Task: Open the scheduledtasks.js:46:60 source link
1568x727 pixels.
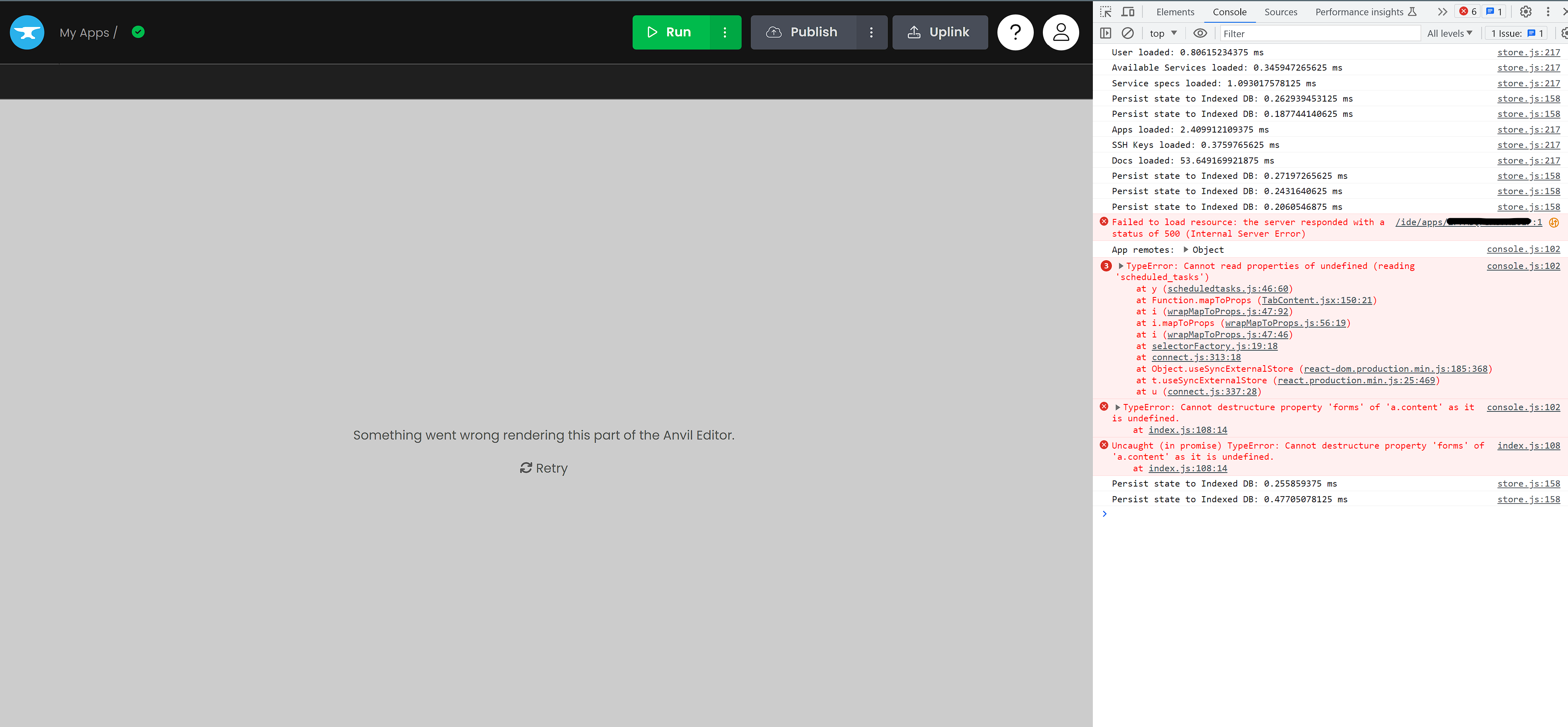Action: [1227, 289]
